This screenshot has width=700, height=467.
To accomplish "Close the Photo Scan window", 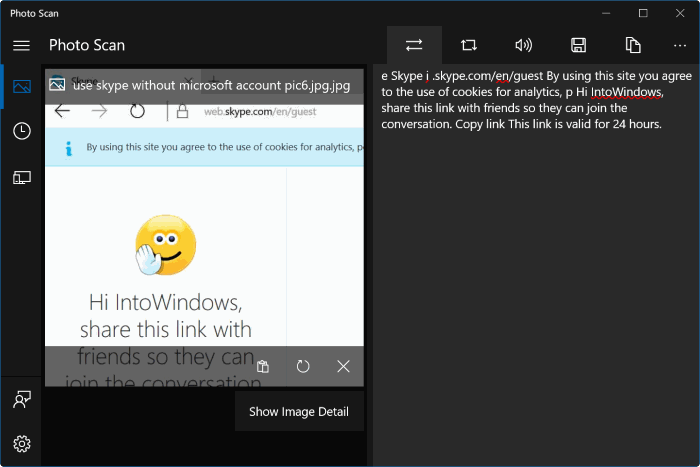I will point(680,13).
